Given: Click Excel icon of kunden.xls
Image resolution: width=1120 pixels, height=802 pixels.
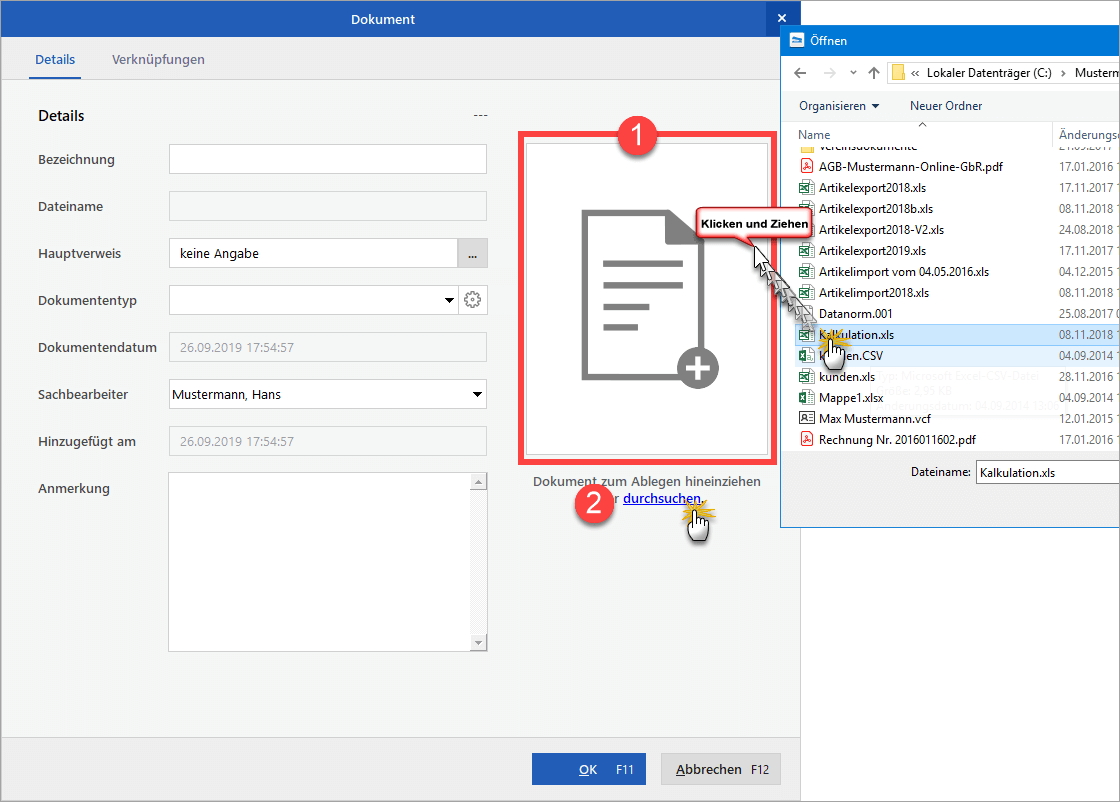Looking at the screenshot, I should click(x=806, y=376).
